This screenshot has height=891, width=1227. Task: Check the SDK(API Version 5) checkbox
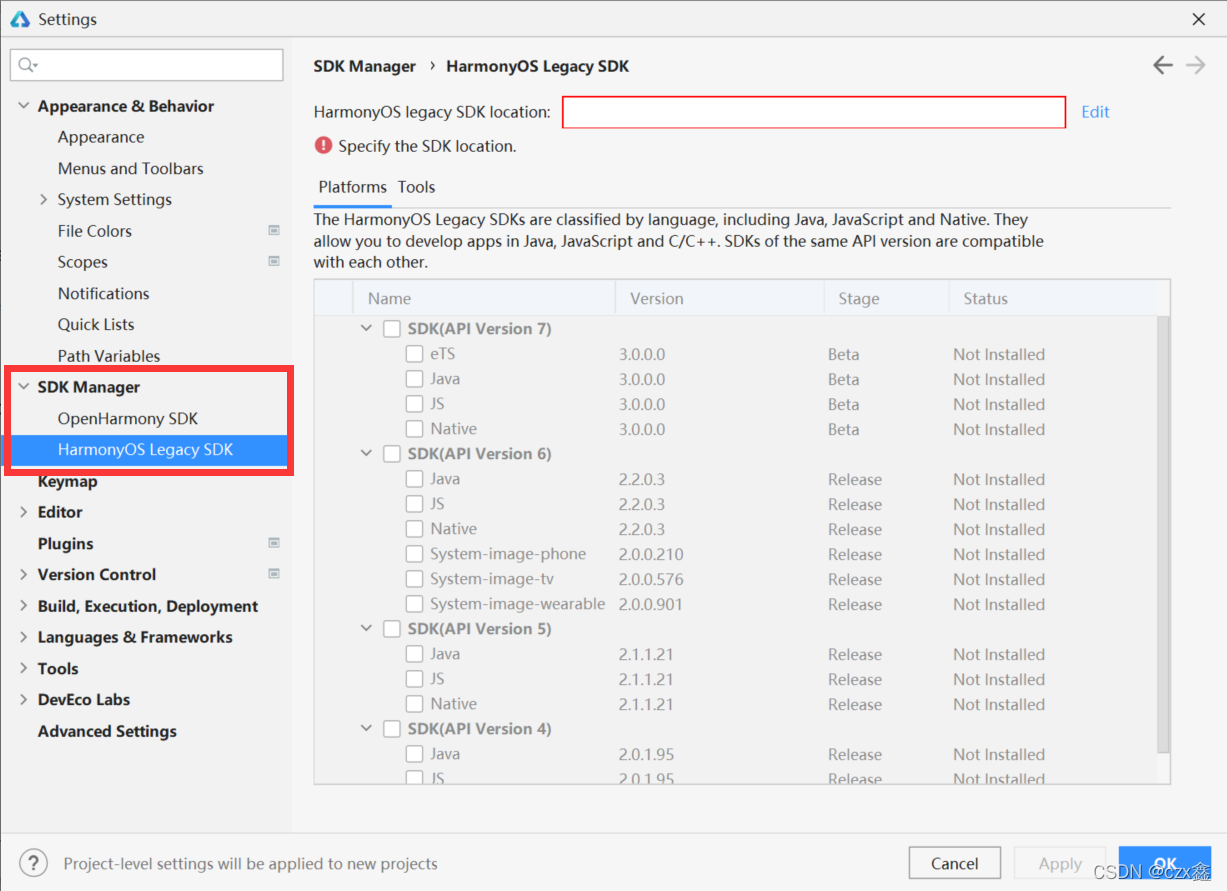point(392,629)
